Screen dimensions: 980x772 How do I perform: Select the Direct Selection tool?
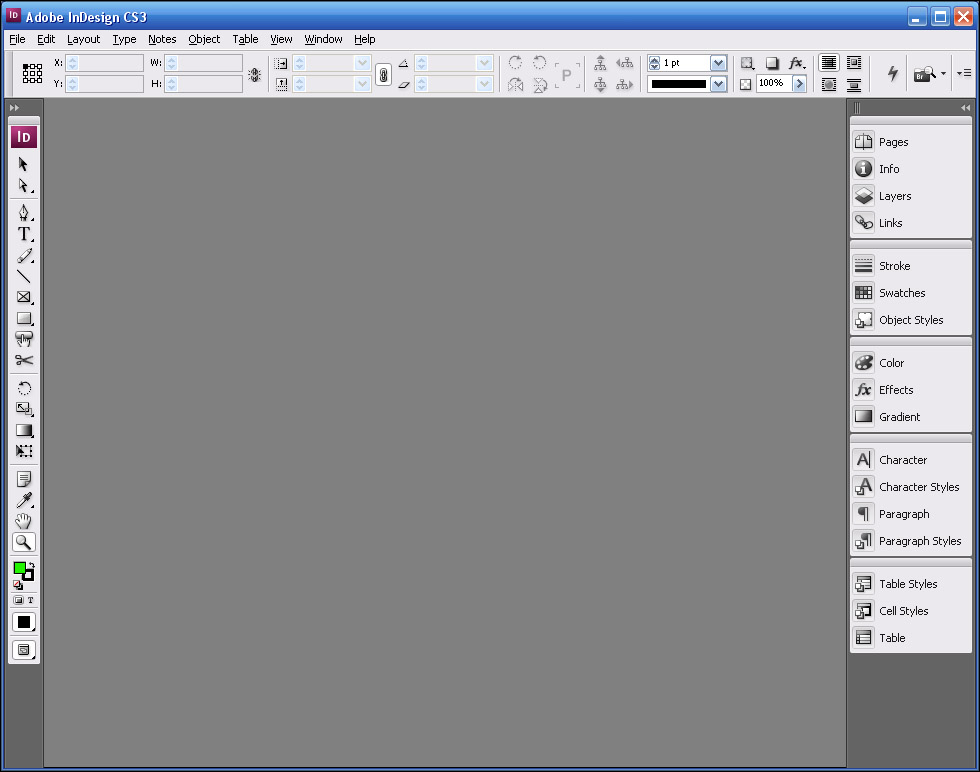click(24, 186)
